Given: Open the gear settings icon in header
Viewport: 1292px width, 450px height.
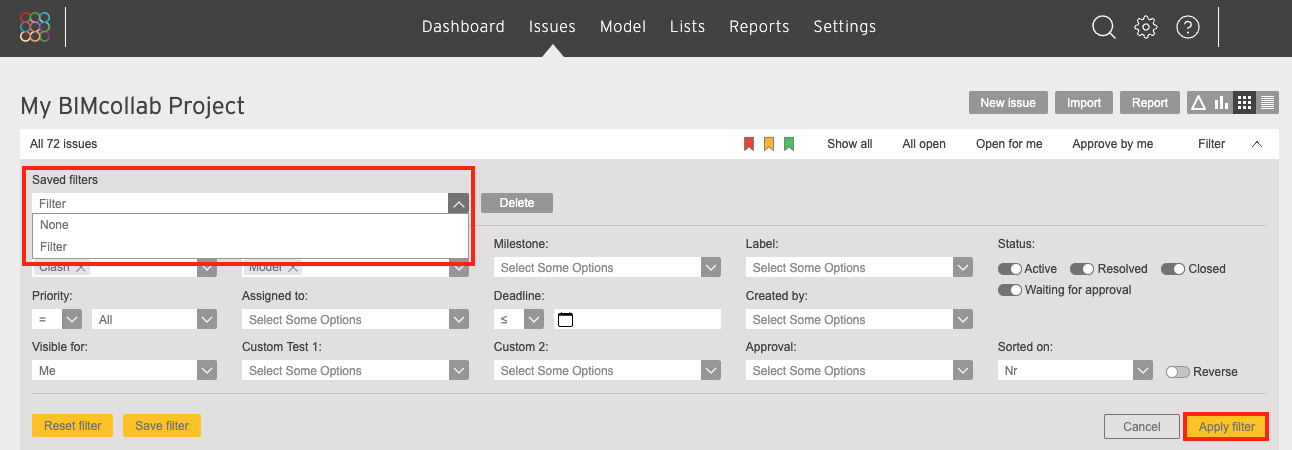Looking at the screenshot, I should coord(1145,27).
